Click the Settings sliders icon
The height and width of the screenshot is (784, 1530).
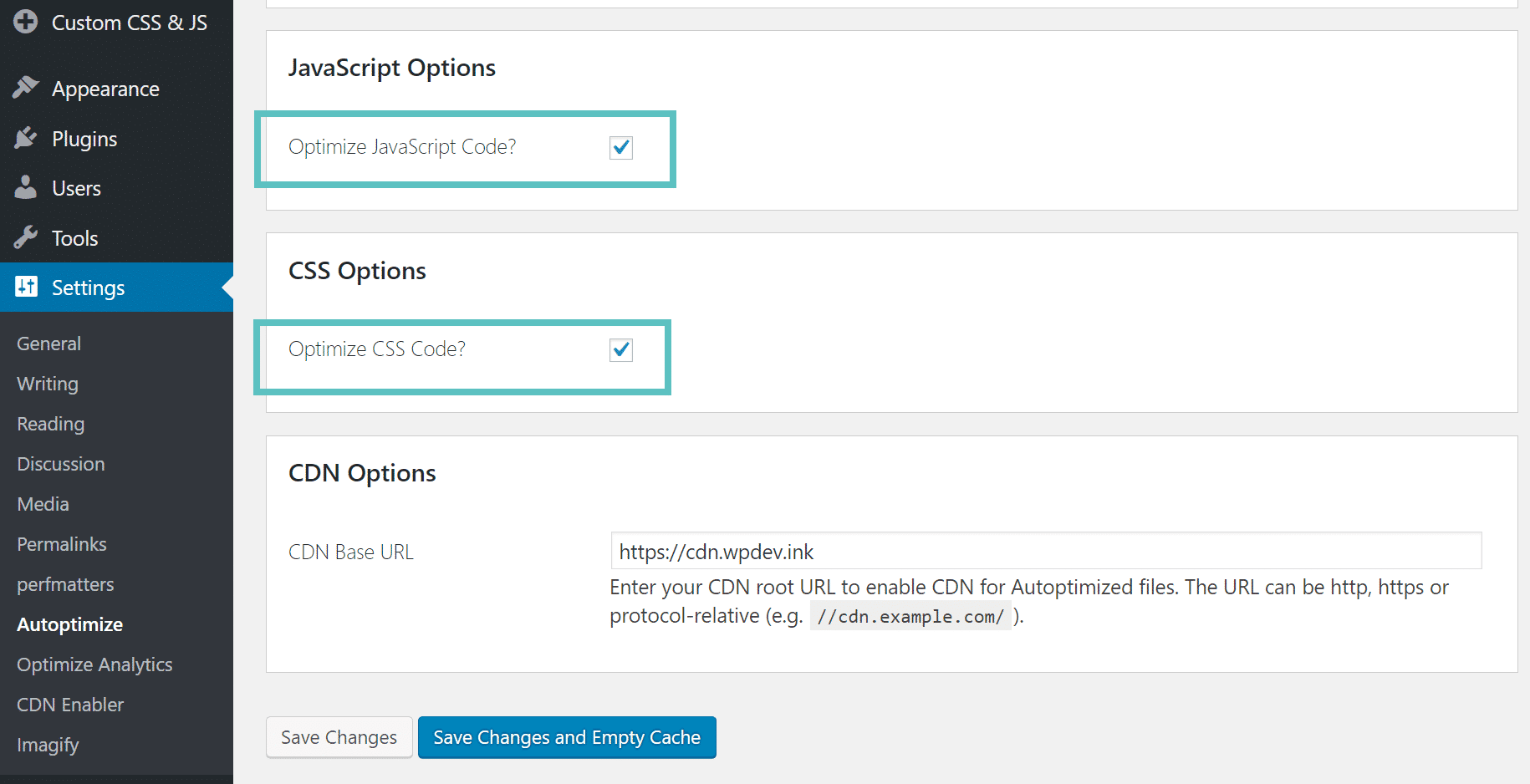[x=26, y=287]
